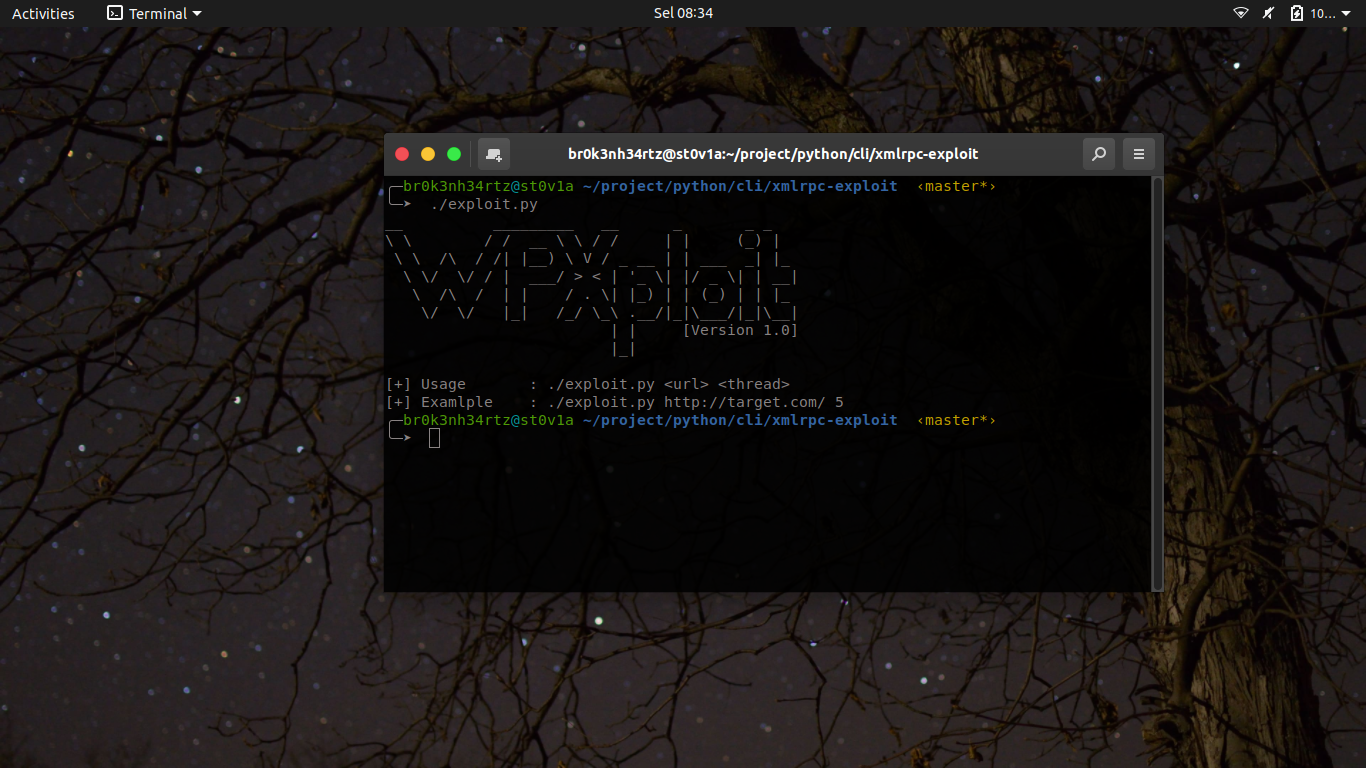Click the first prompt's br0k3nh34rtz@st0v1a user text
The width and height of the screenshot is (1366, 768).
tap(489, 186)
